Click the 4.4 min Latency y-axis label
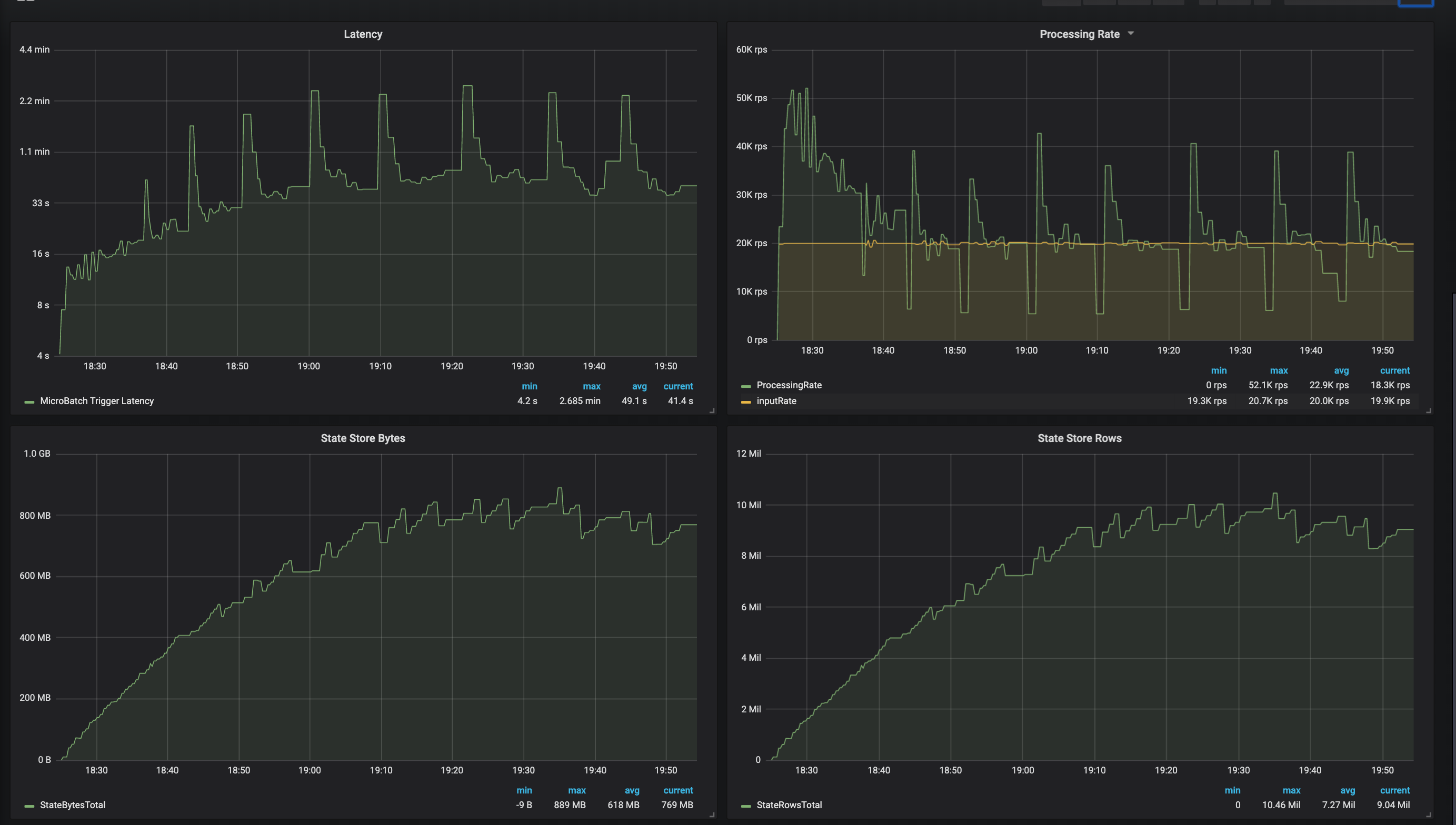This screenshot has width=1456, height=825. tap(34, 49)
